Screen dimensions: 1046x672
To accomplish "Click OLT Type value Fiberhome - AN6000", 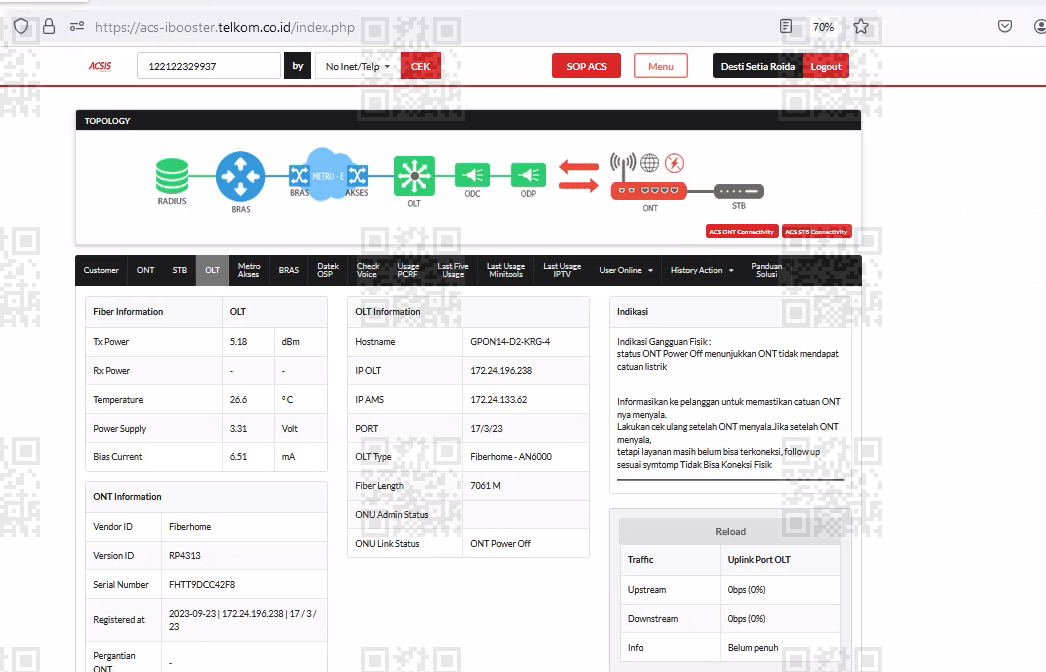I will [x=511, y=456].
